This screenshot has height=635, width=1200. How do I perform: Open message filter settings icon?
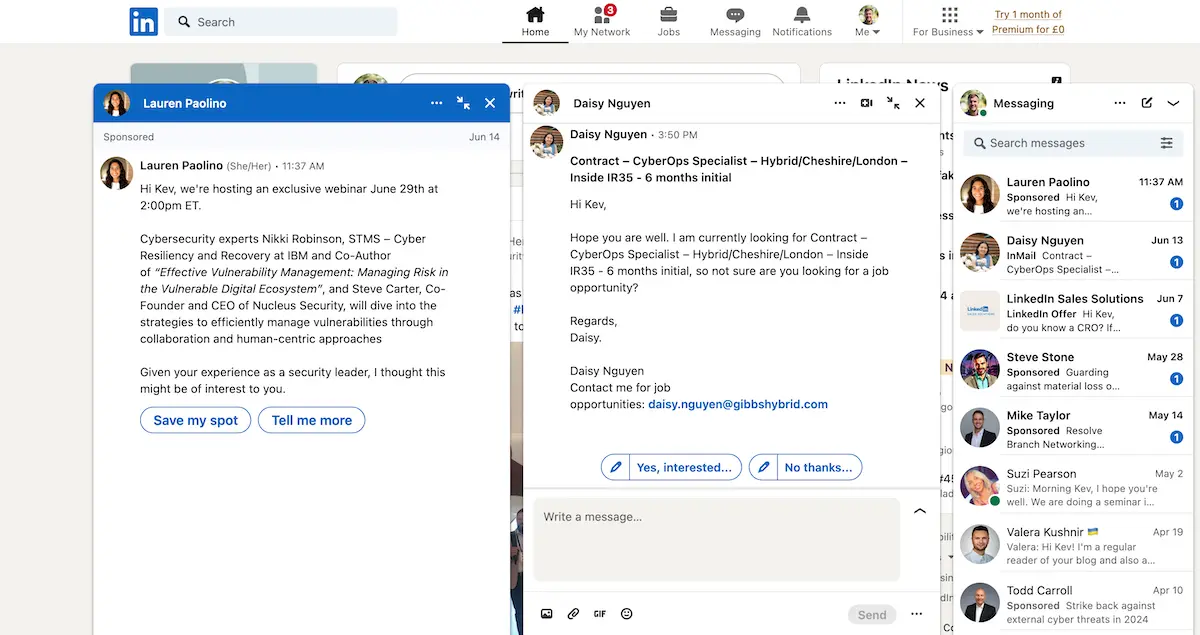[x=1166, y=143]
